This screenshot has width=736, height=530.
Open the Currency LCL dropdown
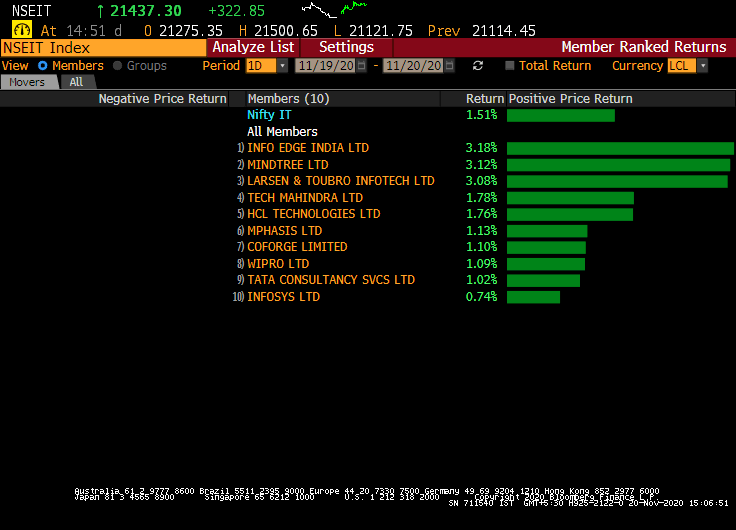pos(688,66)
